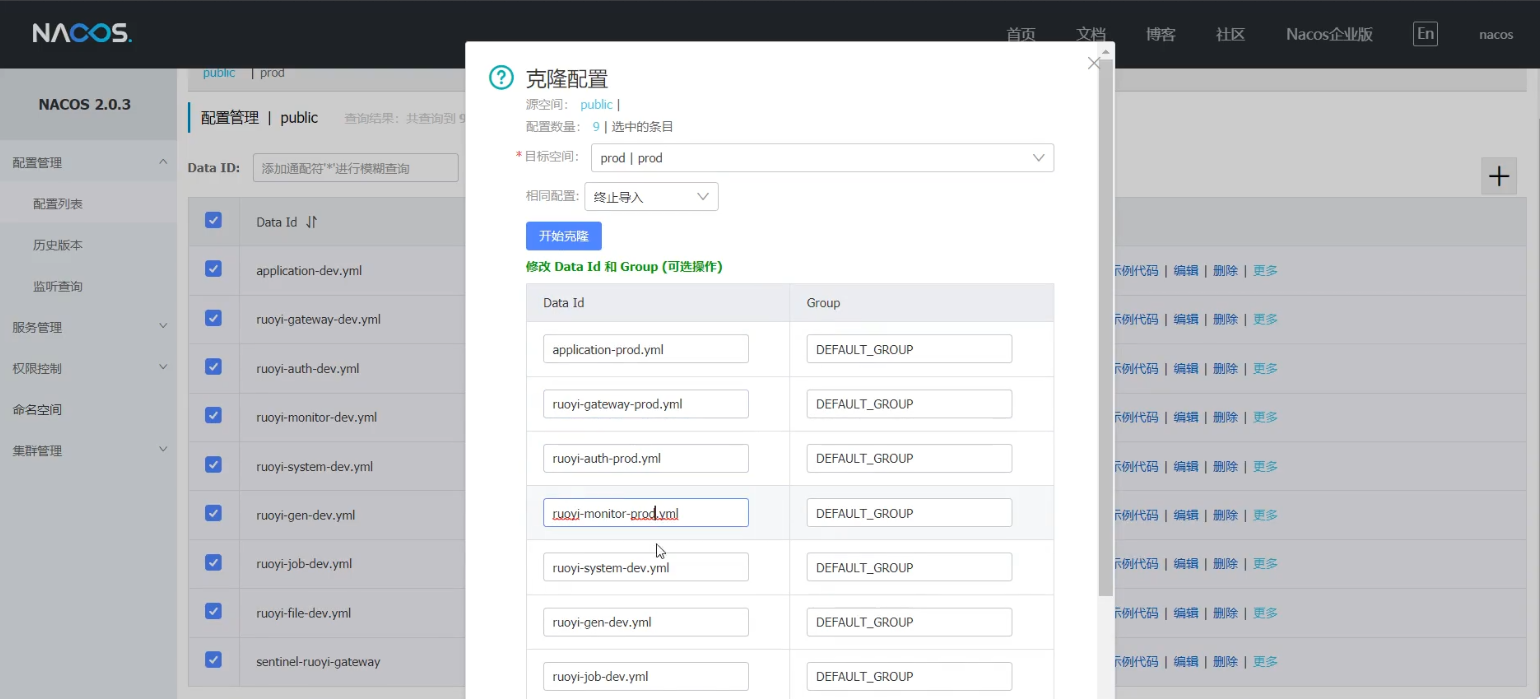Click the ruoyi-monitor-prod.yml Data Id field
Viewport: 1540px width, 699px height.
click(x=646, y=513)
